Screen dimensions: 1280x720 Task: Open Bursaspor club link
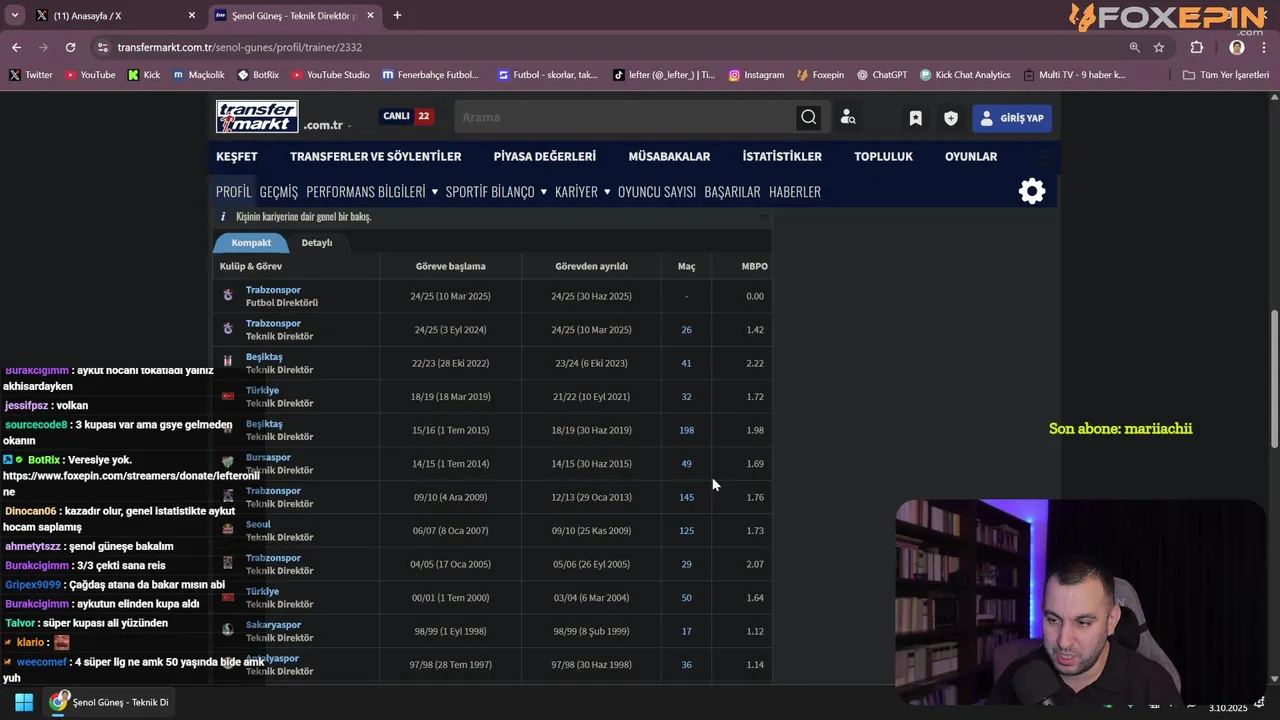pos(268,457)
